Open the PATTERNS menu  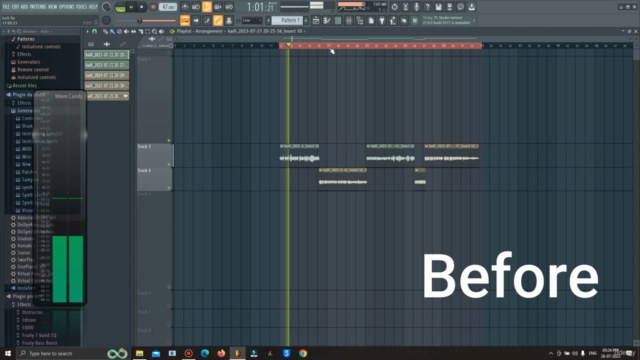[38, 7]
